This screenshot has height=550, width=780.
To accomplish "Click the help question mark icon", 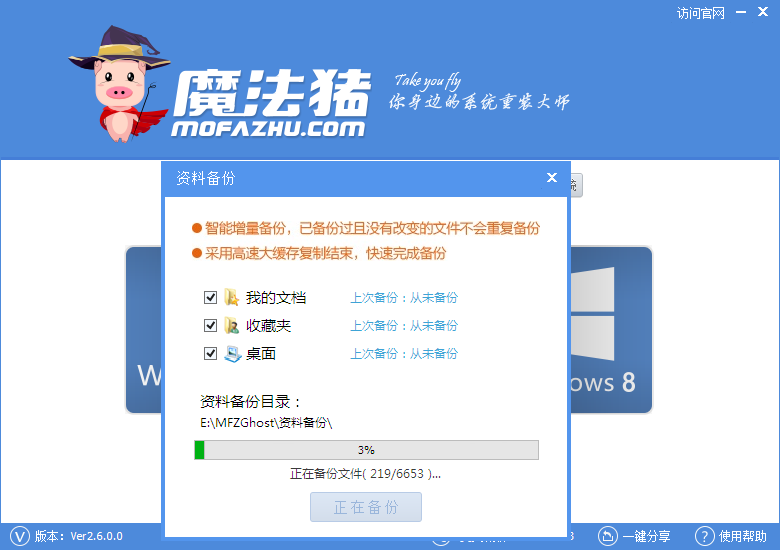I will [x=704, y=536].
